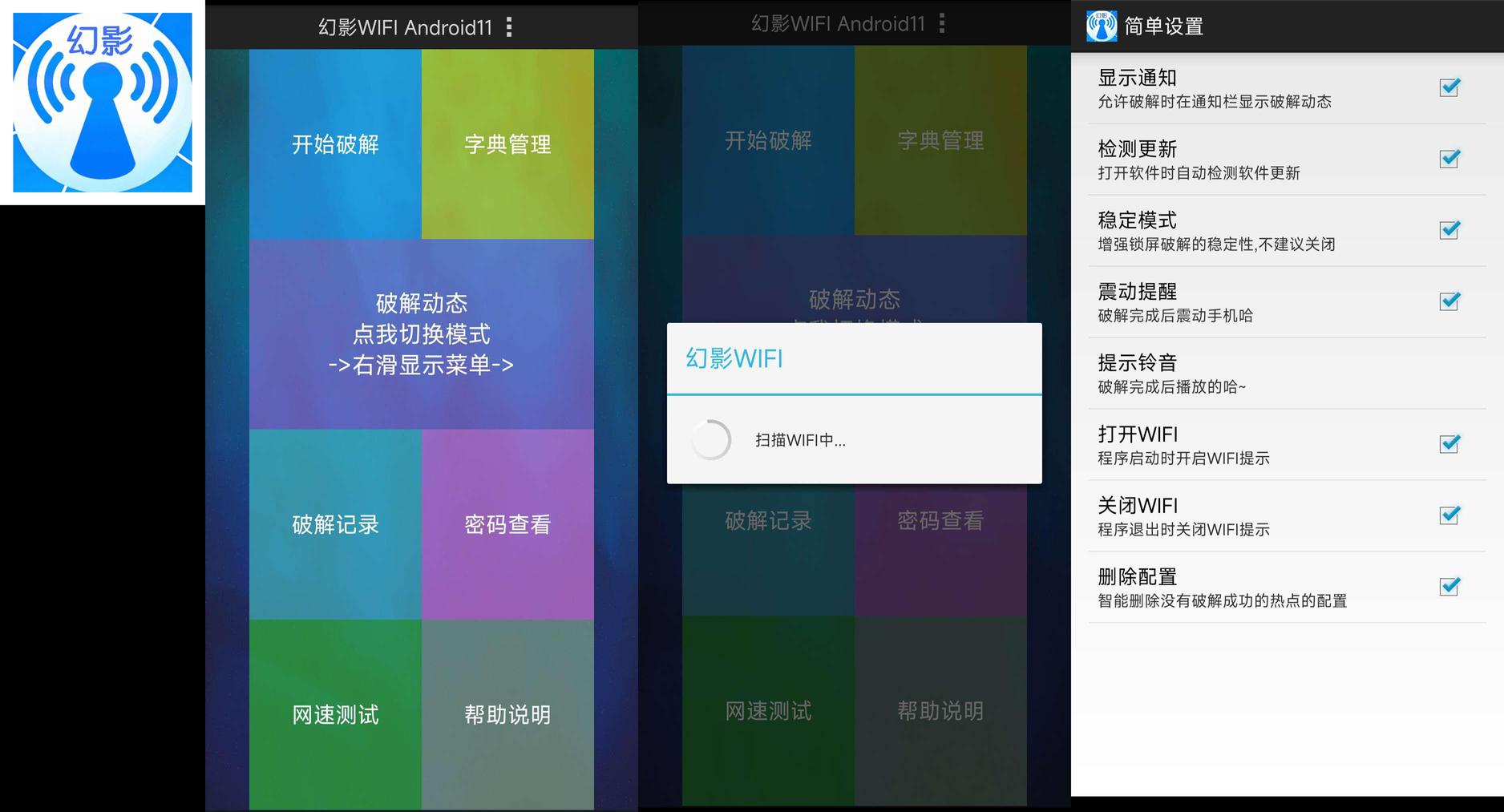Open the 密码查看 tile on main screen

coord(507,524)
